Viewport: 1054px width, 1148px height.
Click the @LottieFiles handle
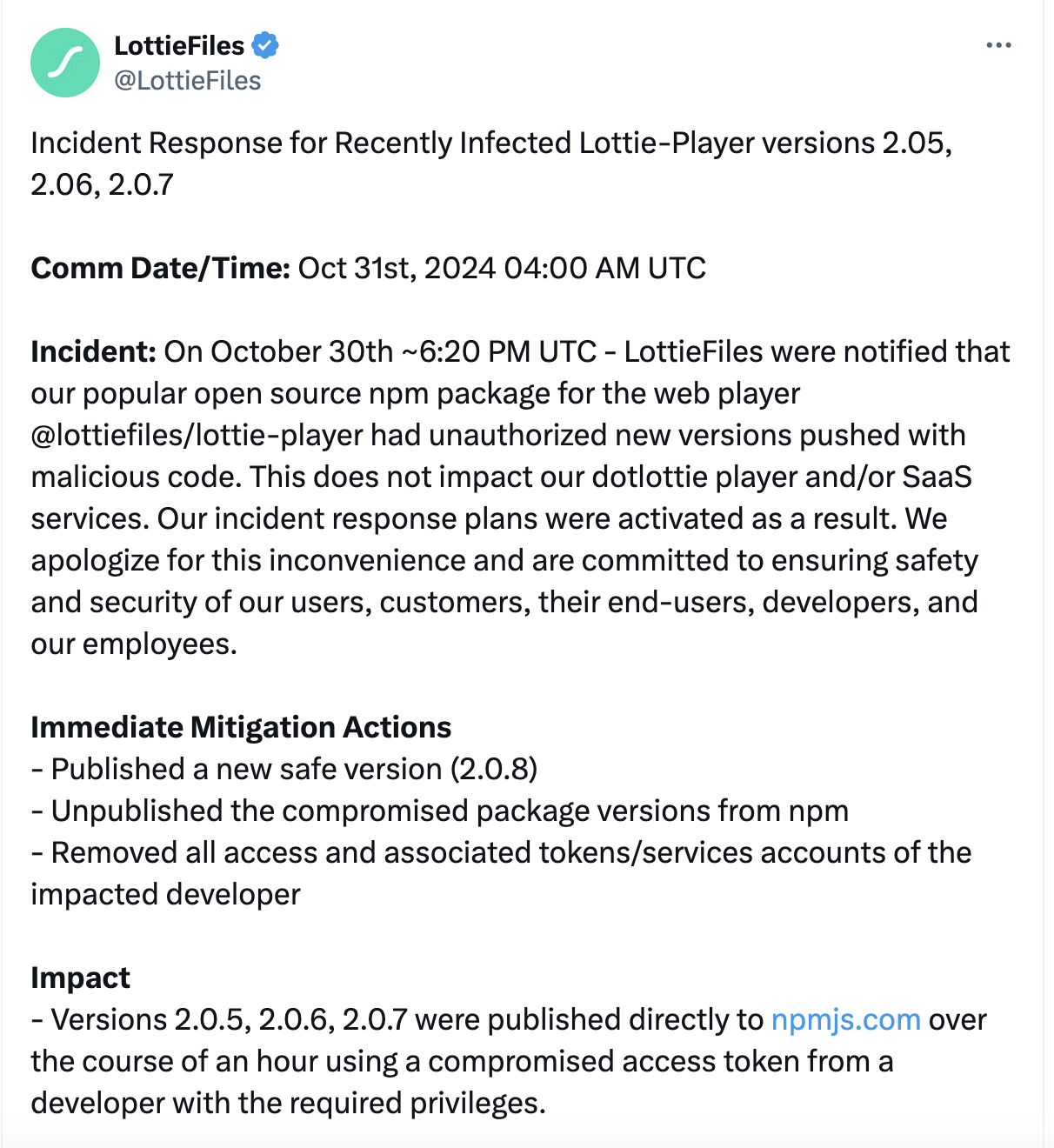click(188, 81)
